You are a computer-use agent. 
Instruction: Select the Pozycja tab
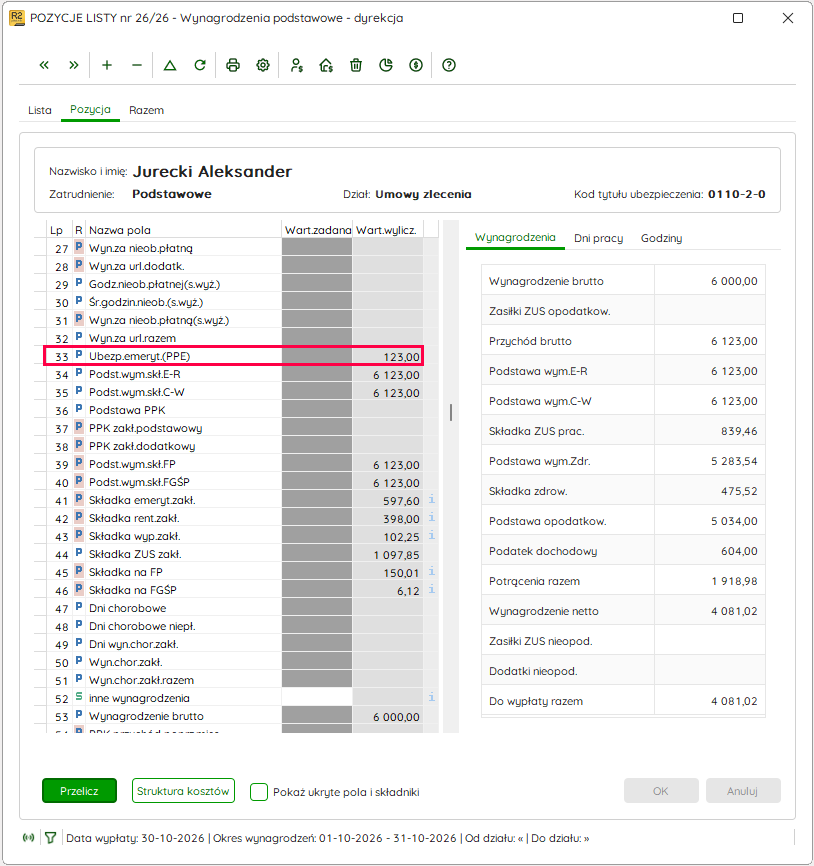point(90,109)
